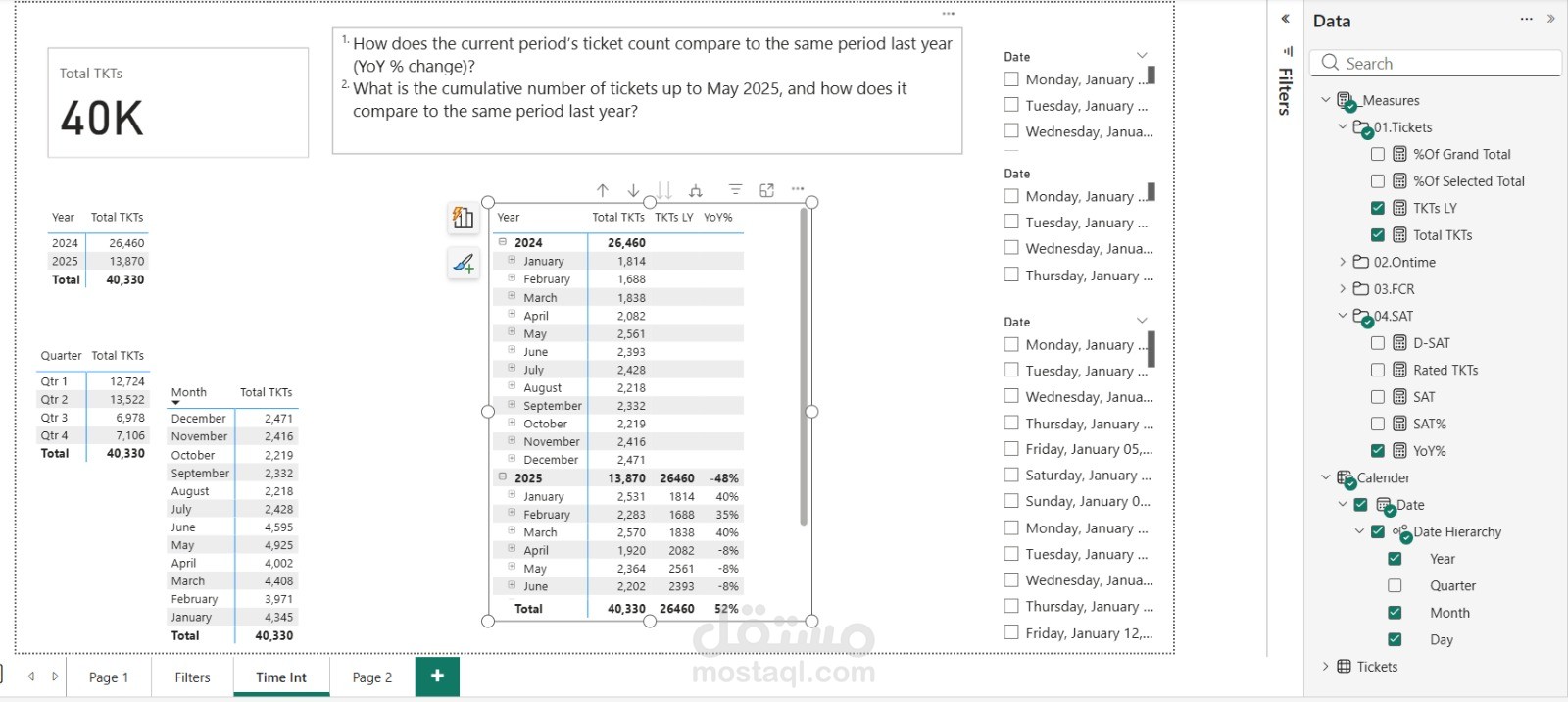Expand all down one level fork icon
Image resolution: width=1568 pixels, height=702 pixels.
696,190
